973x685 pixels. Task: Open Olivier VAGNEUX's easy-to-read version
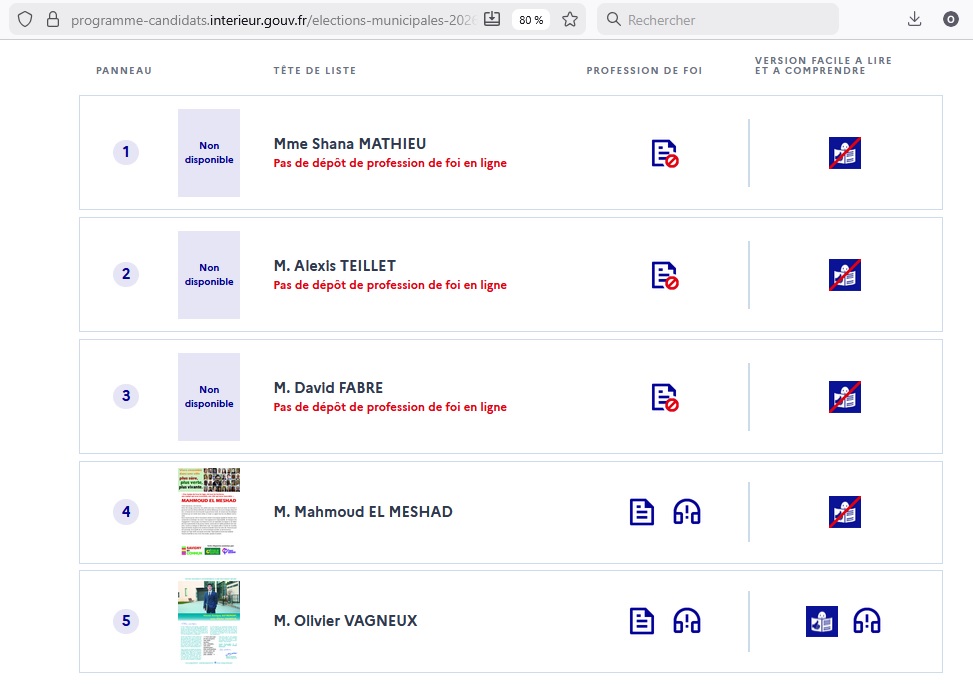click(821, 621)
